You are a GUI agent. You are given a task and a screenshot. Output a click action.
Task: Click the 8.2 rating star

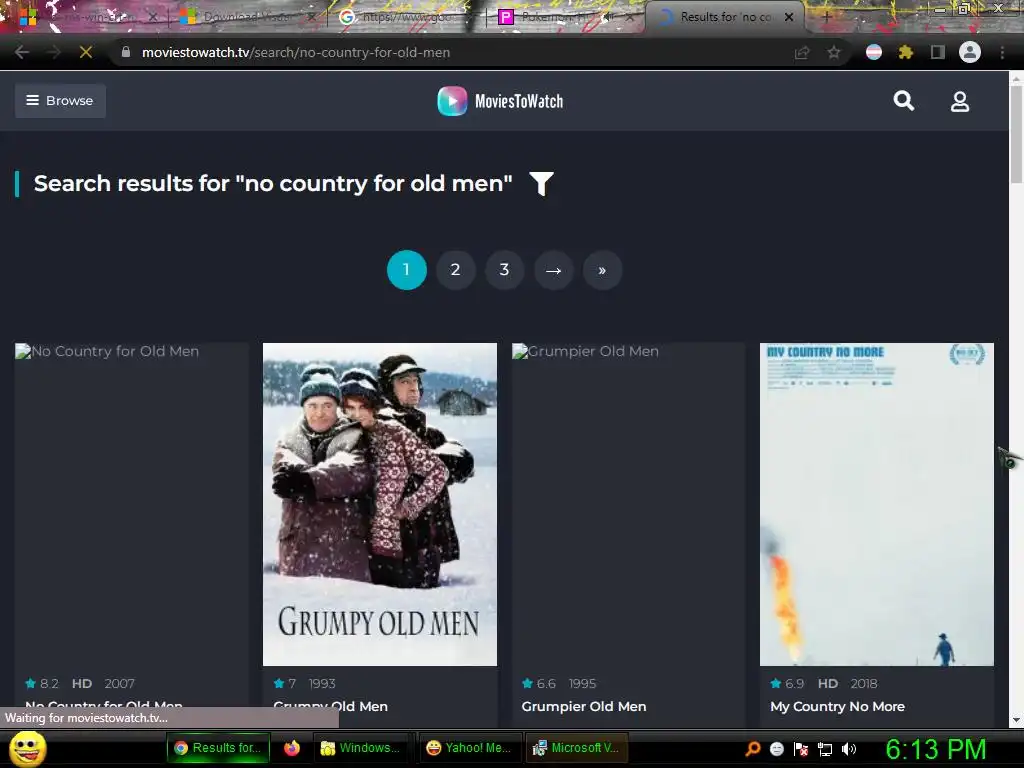click(x=30, y=683)
